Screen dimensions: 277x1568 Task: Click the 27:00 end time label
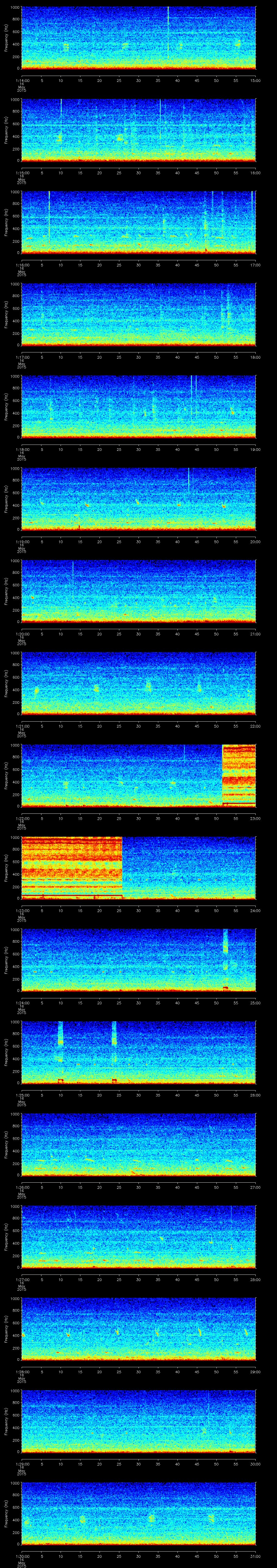256,1187
